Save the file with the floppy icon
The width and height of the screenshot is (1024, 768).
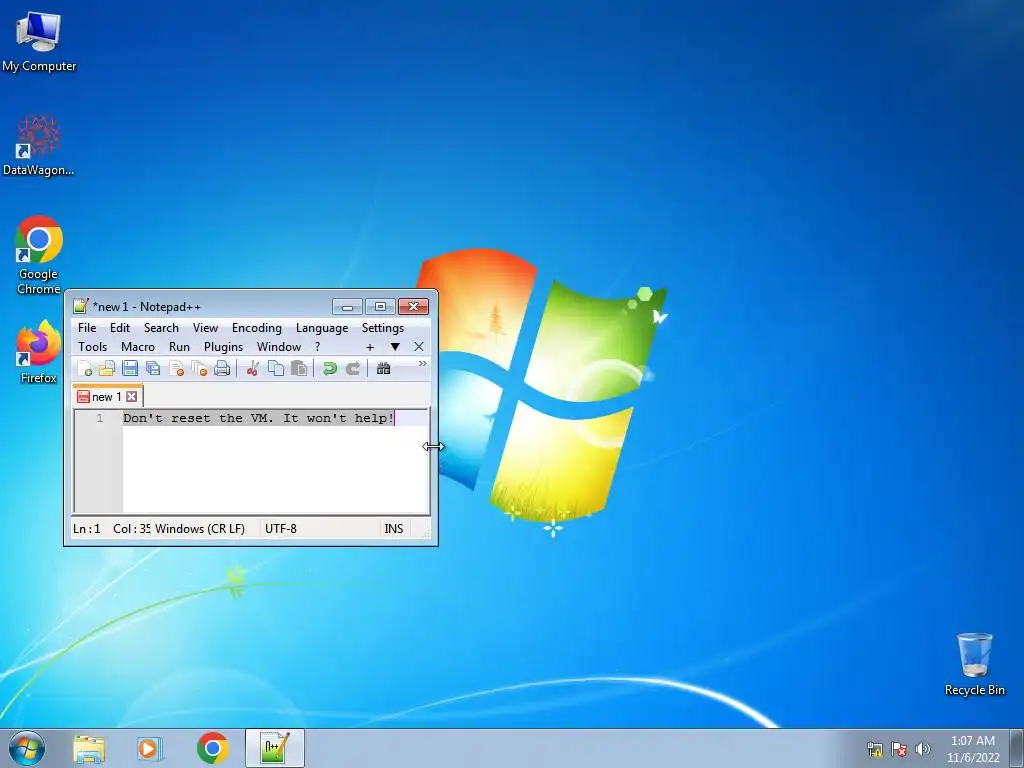(130, 368)
